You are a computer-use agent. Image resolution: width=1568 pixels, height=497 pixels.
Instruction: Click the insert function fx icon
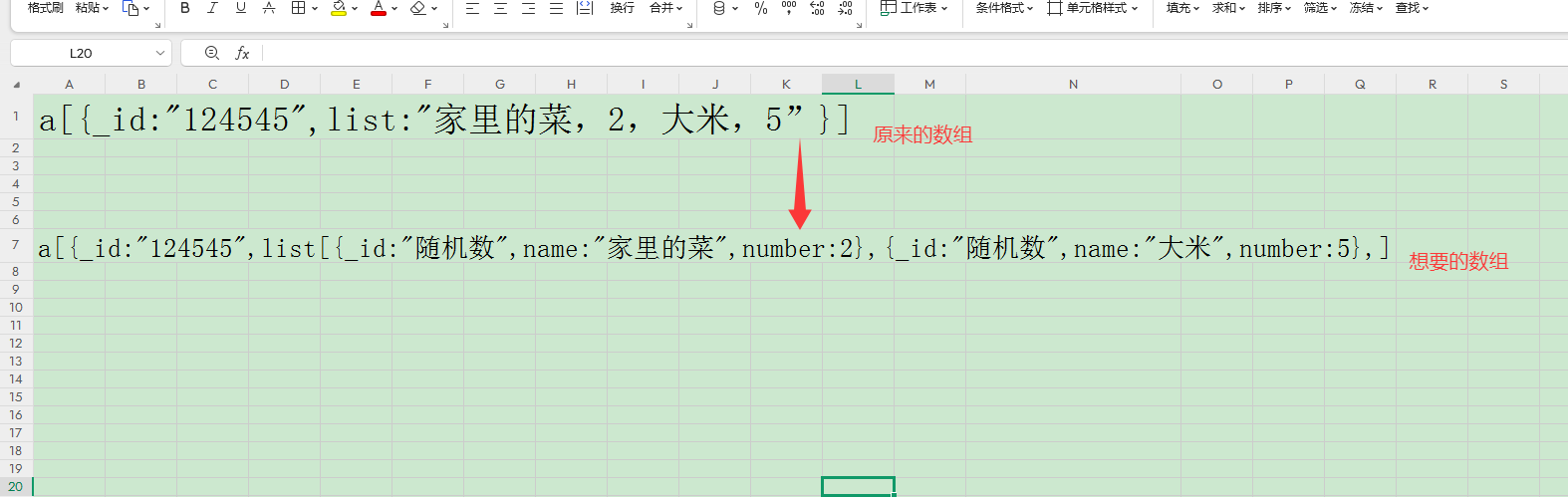click(x=242, y=53)
